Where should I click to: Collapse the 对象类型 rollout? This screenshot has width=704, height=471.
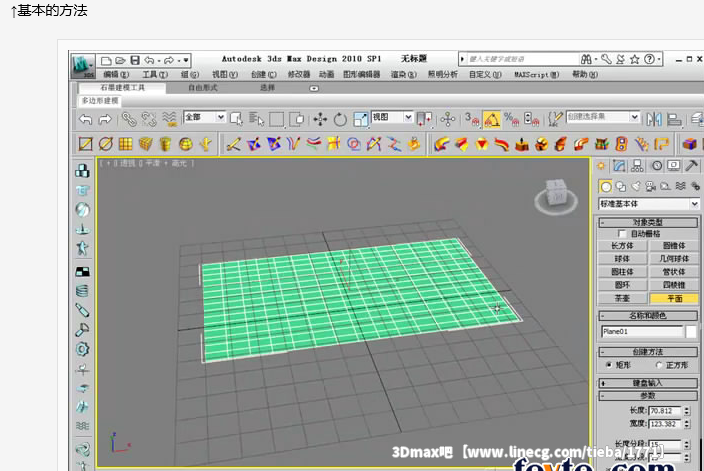(648, 222)
